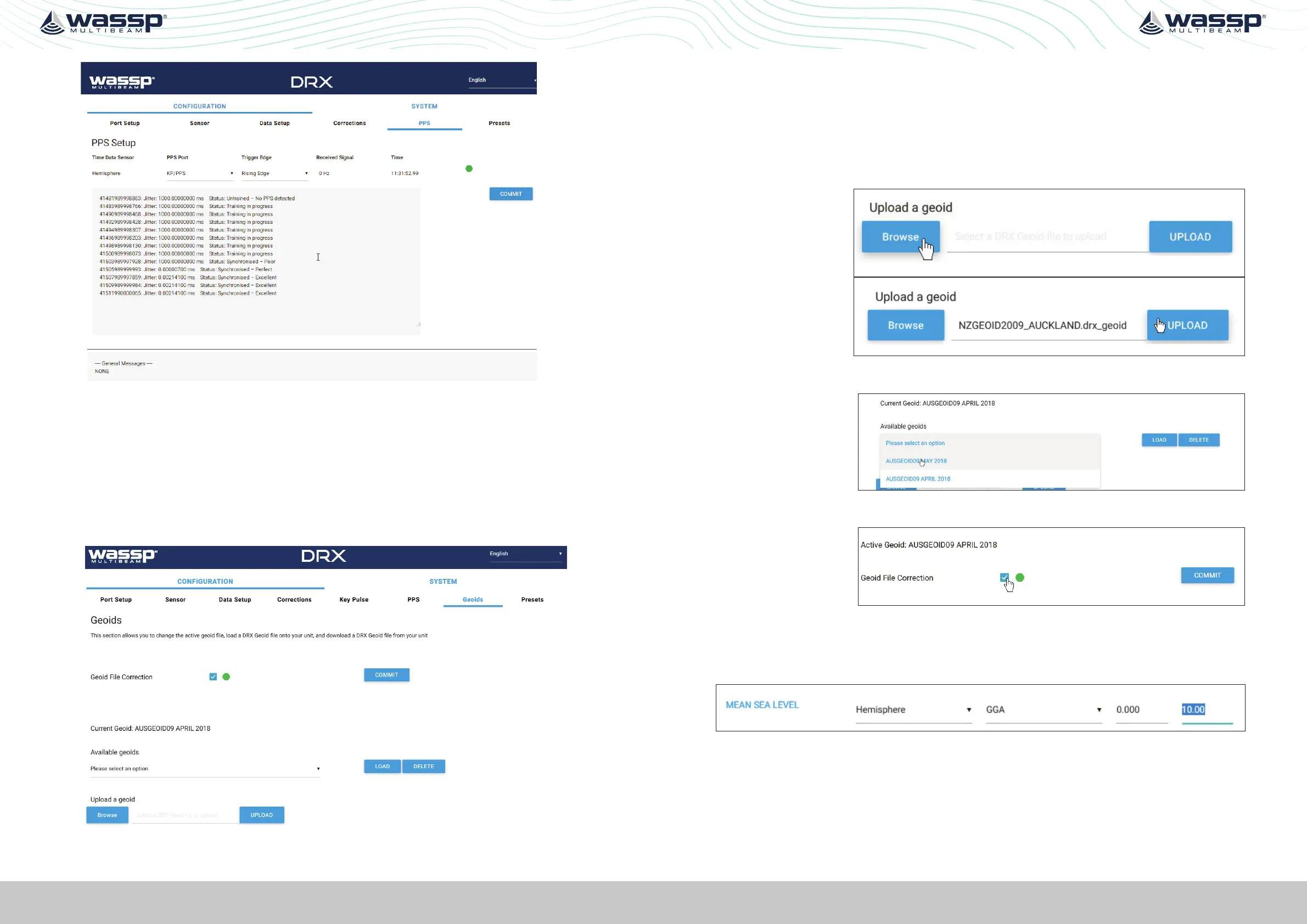Click the green dot under Active Geoid

coord(1020,577)
